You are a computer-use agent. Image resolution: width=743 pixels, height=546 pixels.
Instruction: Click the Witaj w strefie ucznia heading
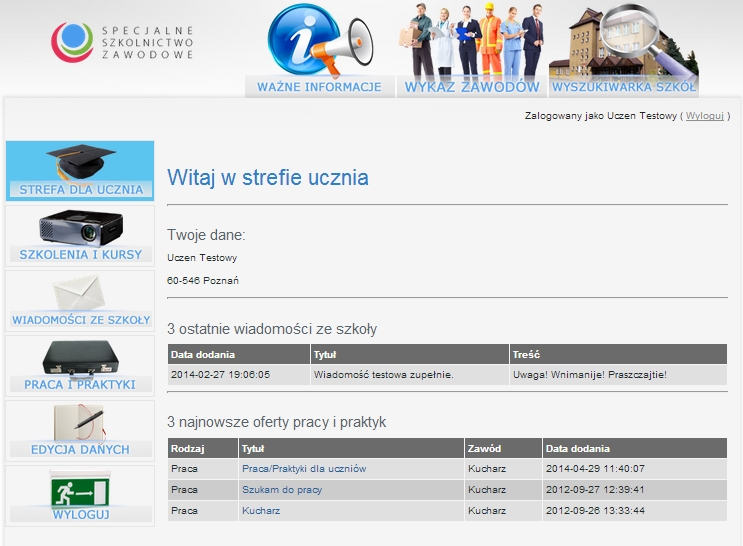pos(268,177)
